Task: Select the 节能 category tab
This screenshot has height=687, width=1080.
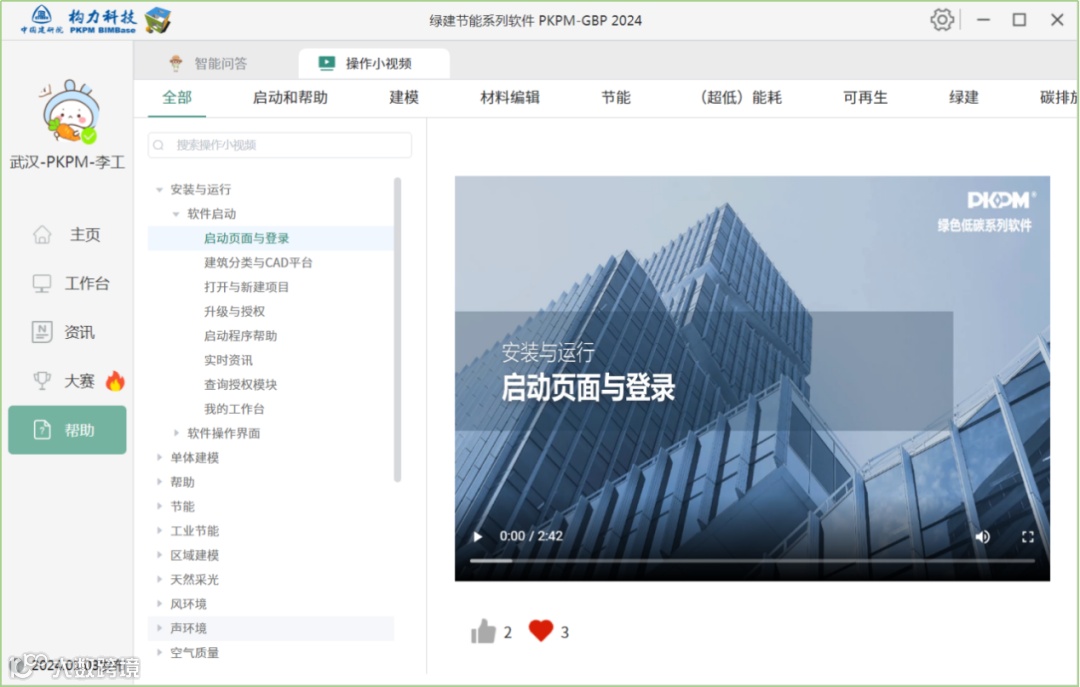Action: tap(616, 97)
